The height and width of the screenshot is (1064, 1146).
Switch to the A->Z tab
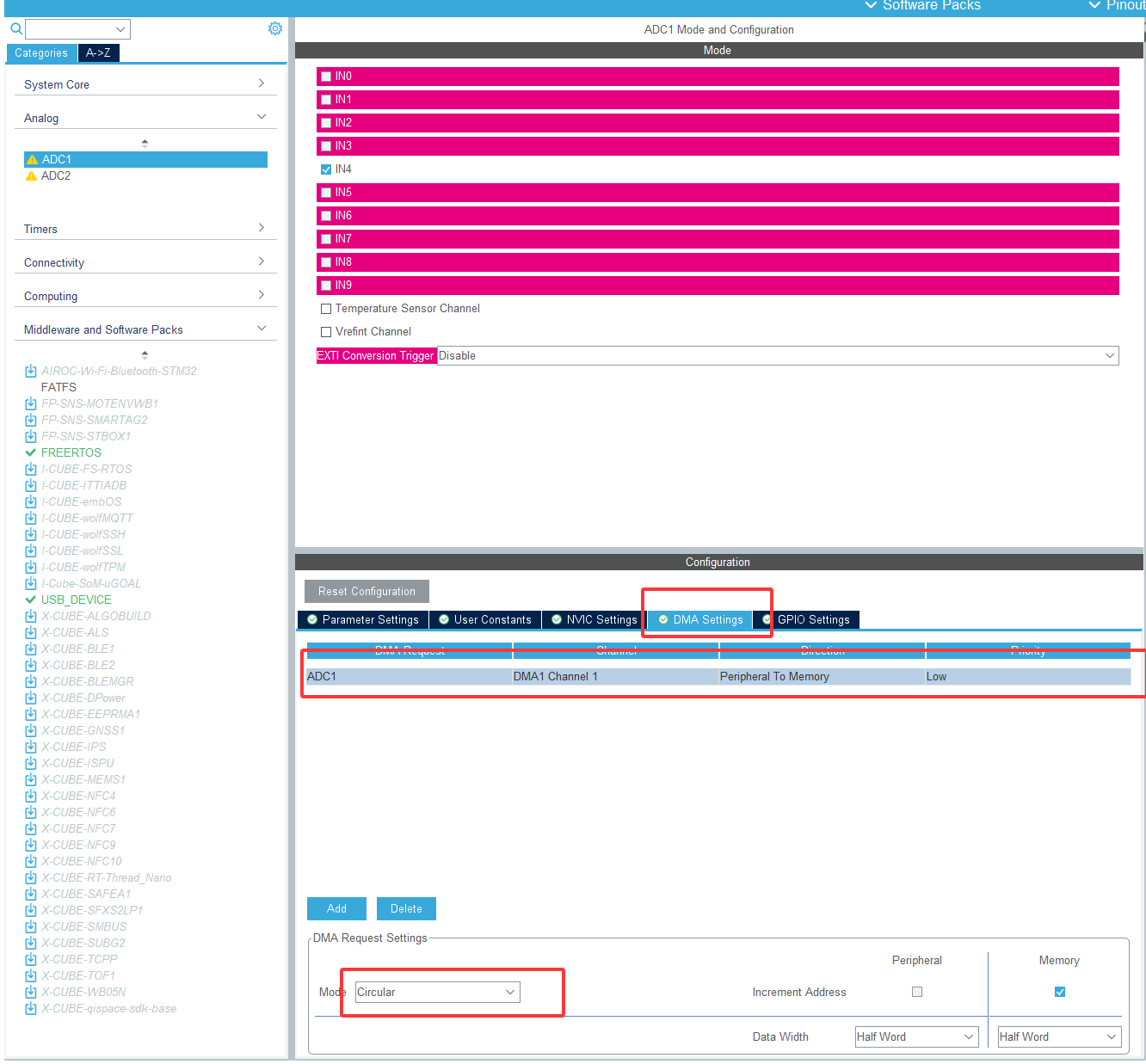[98, 52]
